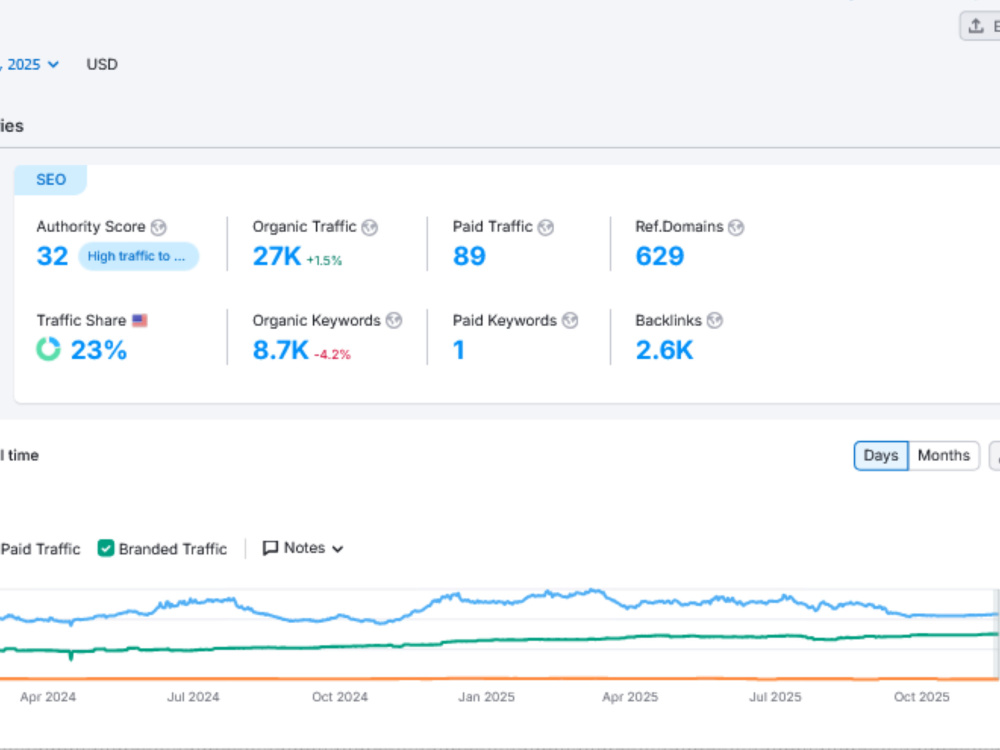Click the -4.2% organic keywords change
The height and width of the screenshot is (750, 1000).
(332, 354)
